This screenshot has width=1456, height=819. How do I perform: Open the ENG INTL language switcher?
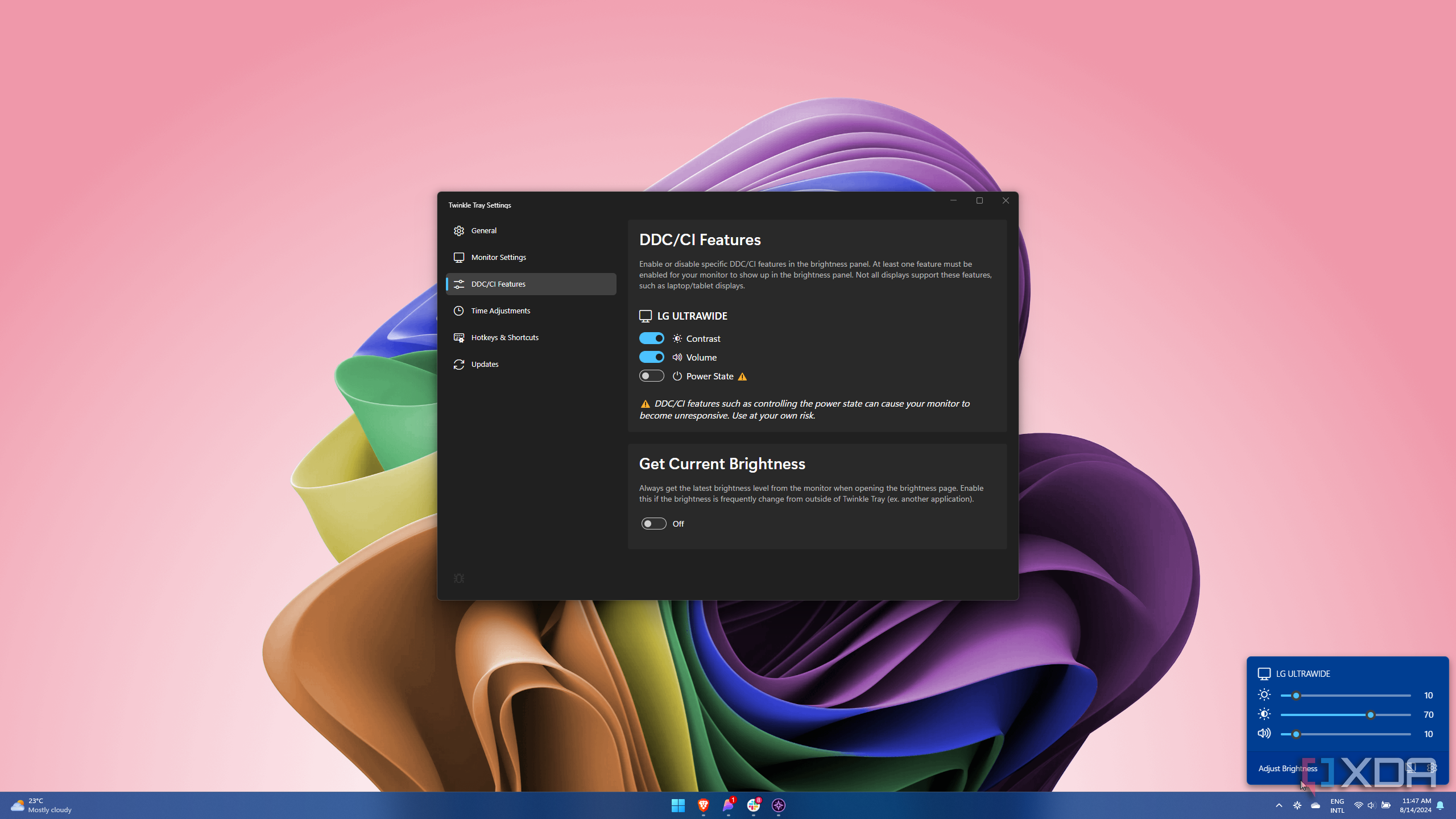(x=1337, y=805)
